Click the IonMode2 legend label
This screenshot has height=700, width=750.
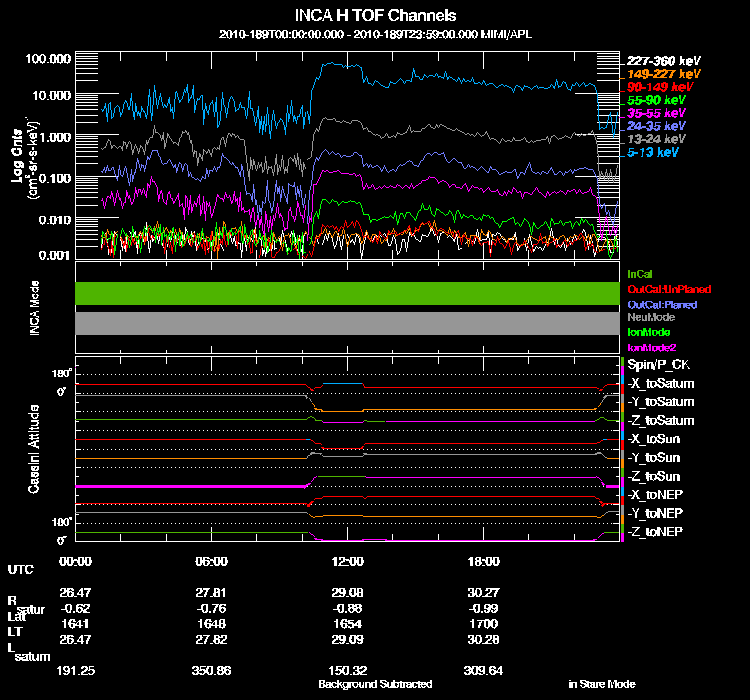[x=648, y=346]
